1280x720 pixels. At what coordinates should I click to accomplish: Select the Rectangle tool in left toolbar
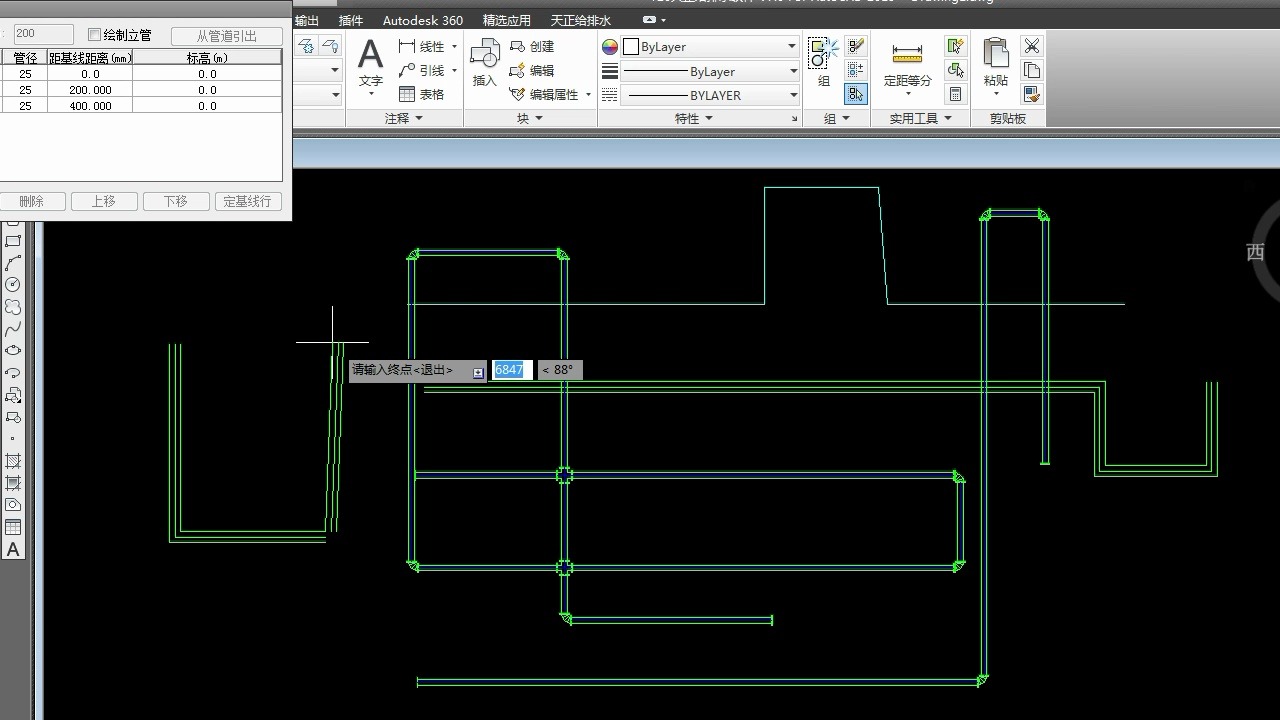13,241
